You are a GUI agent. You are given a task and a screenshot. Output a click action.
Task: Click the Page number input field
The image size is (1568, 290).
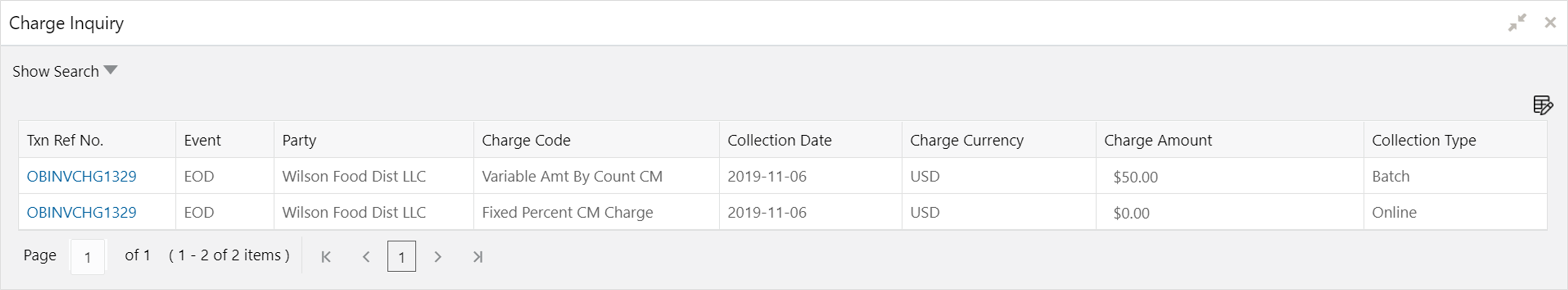pos(88,256)
